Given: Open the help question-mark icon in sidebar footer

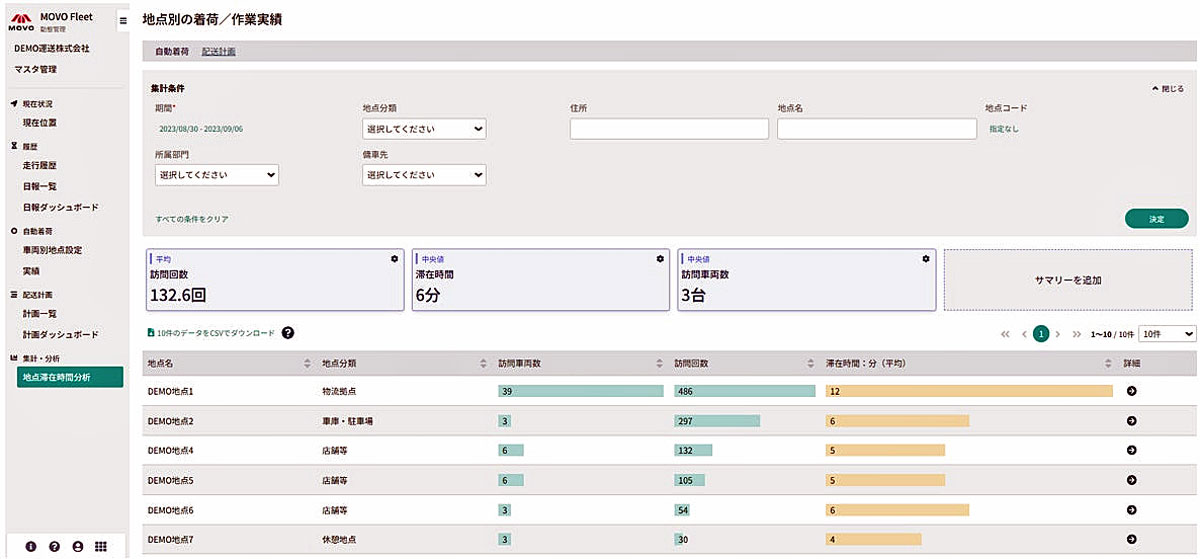Looking at the screenshot, I should 54,546.
